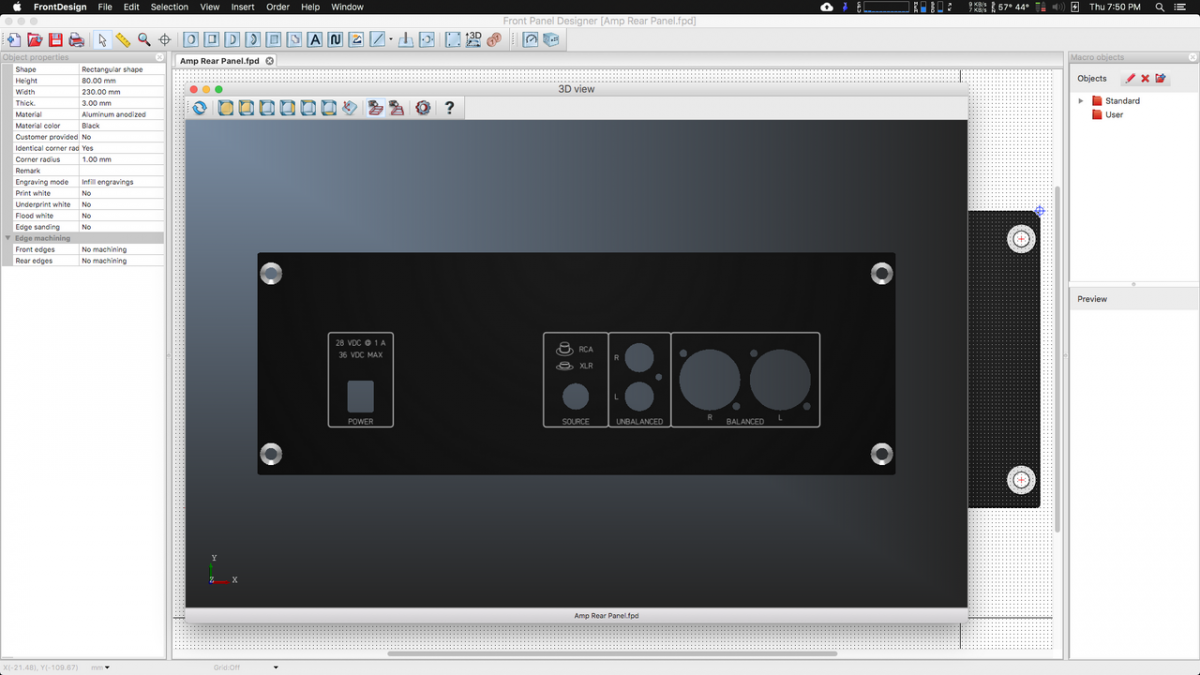Viewport: 1200px width, 675px height.
Task: Toggle Customer provided value No
Action: [x=122, y=137]
